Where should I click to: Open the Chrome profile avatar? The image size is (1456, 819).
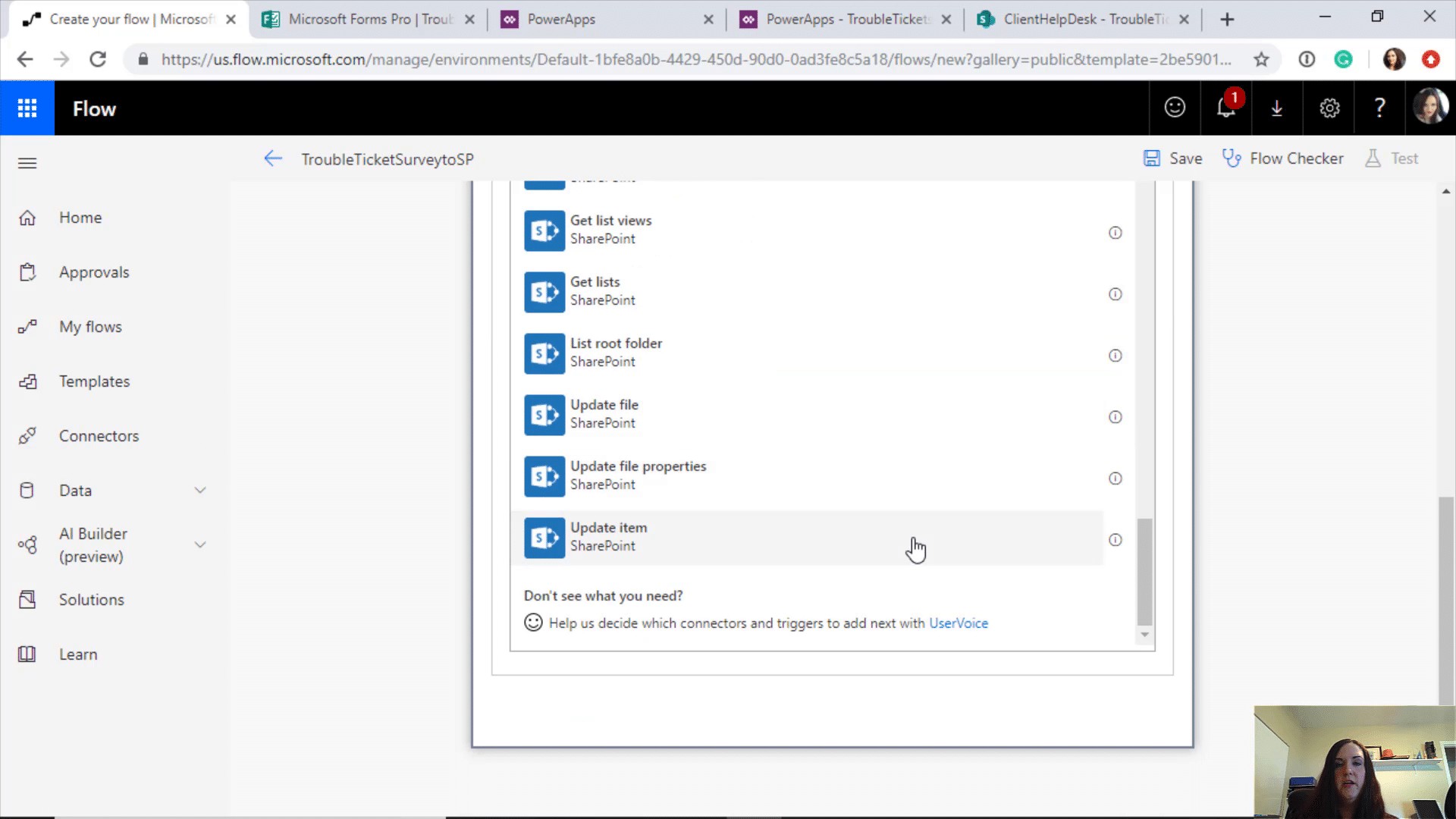pyautogui.click(x=1394, y=59)
